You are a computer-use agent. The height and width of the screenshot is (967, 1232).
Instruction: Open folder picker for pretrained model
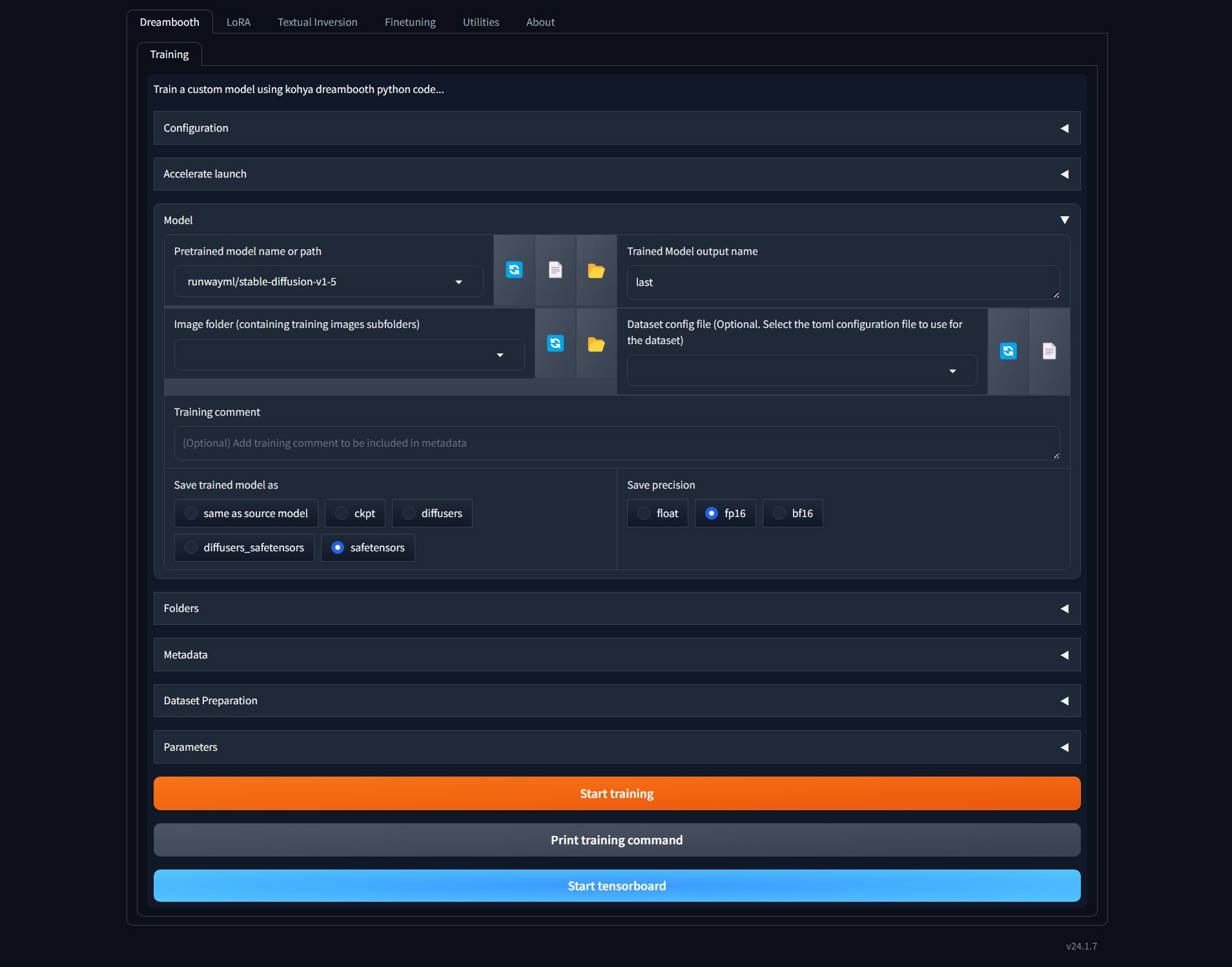pos(596,270)
